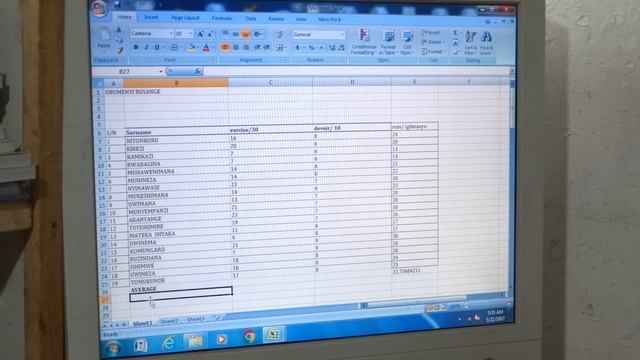Click the Font Color red A swatch

coord(207,48)
